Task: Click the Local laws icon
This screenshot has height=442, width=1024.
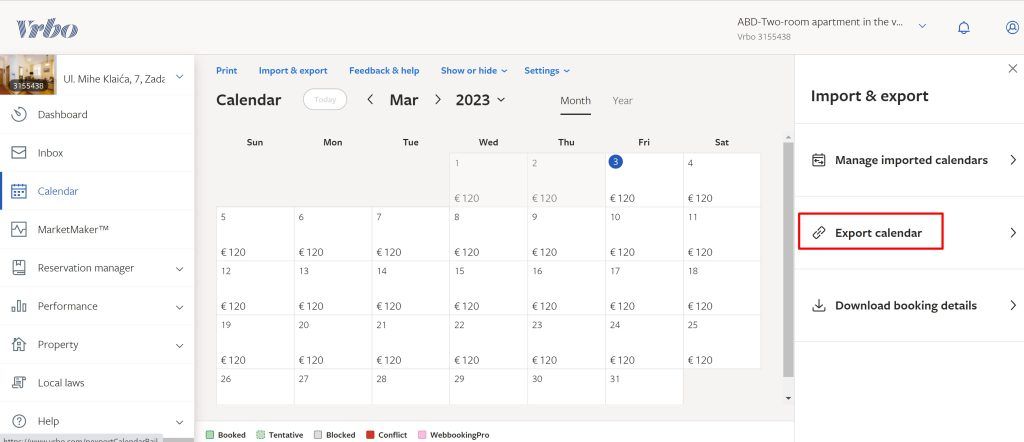Action: (19, 382)
